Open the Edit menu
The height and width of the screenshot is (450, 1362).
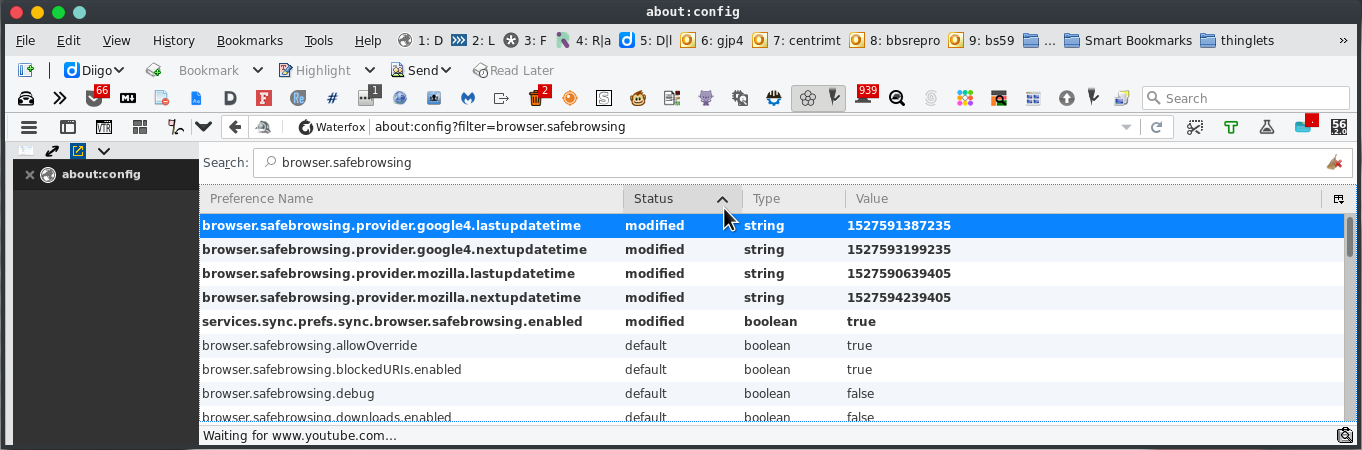(x=68, y=41)
